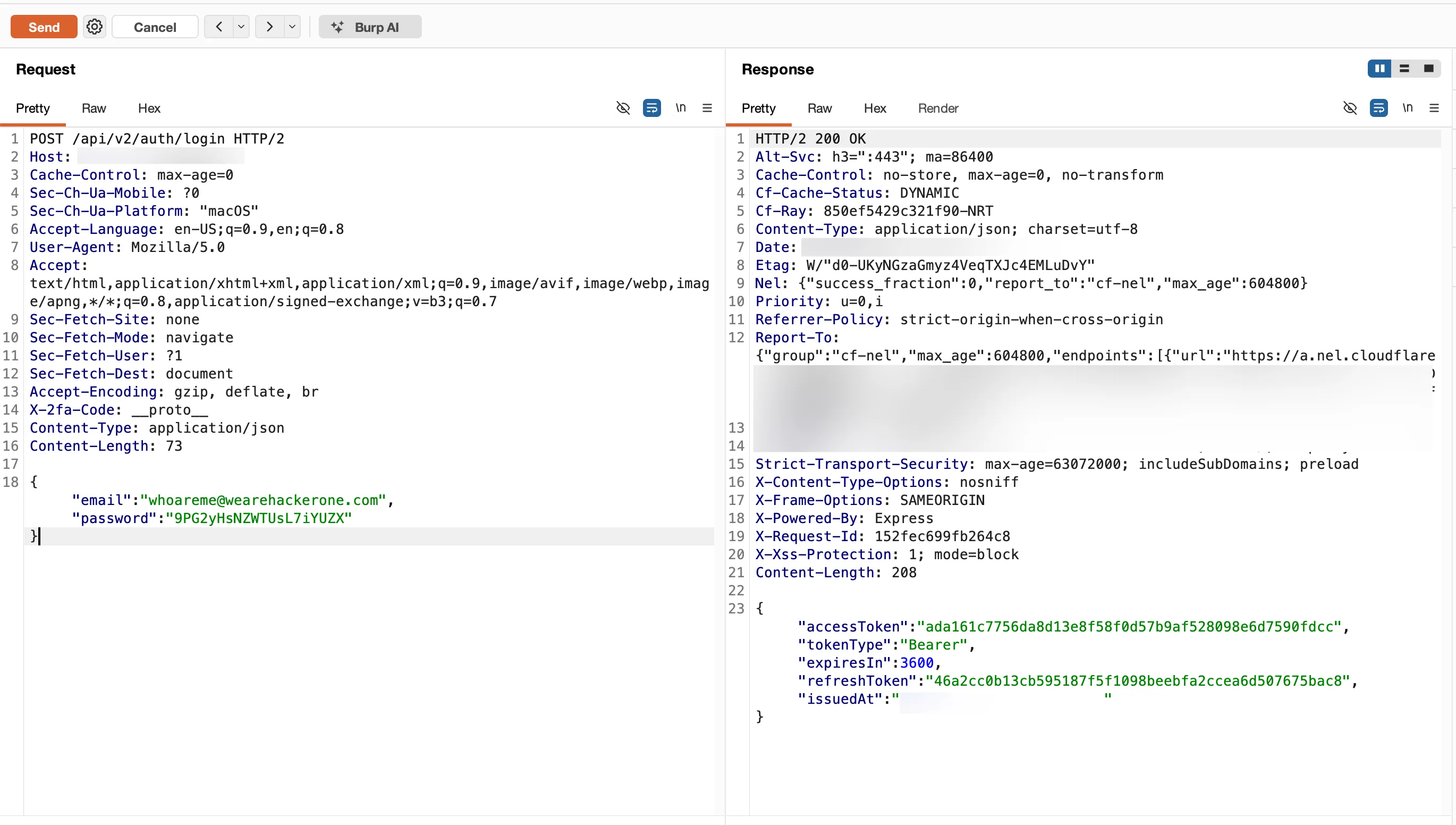Disable word wrap in the response panel
The height and width of the screenshot is (825, 1456).
[x=1379, y=108]
